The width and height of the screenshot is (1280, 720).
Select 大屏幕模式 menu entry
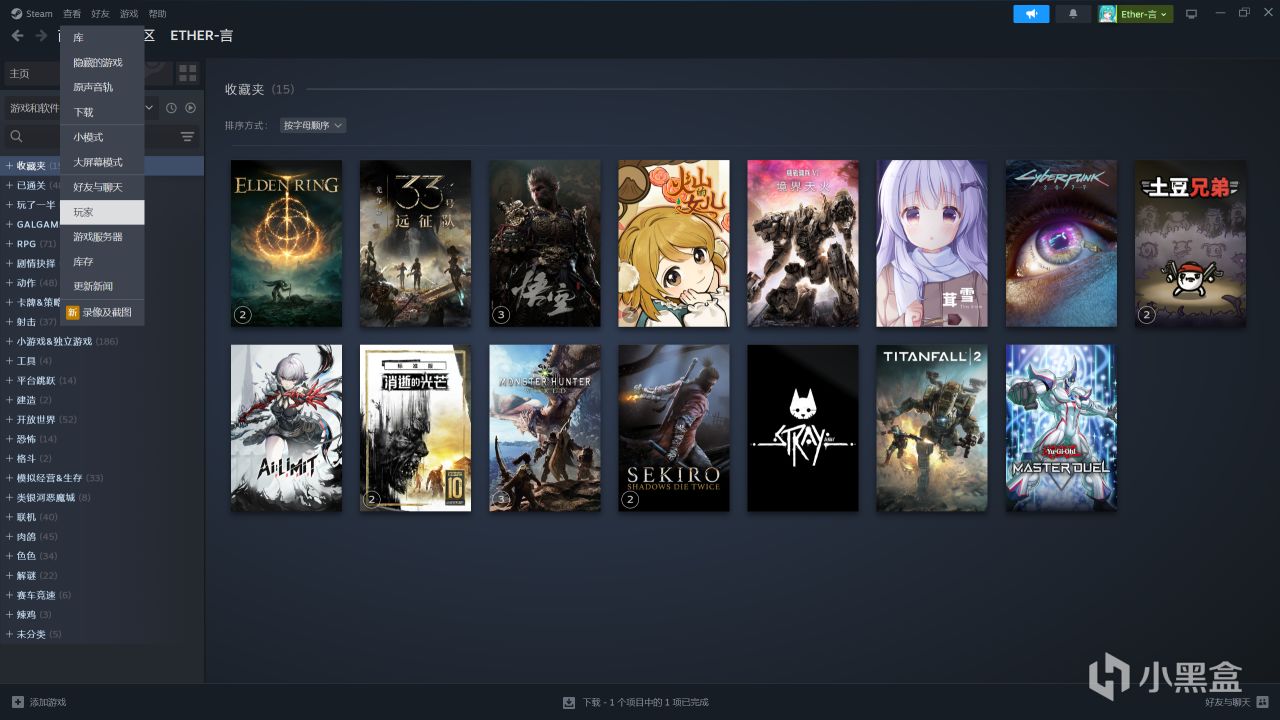102,162
